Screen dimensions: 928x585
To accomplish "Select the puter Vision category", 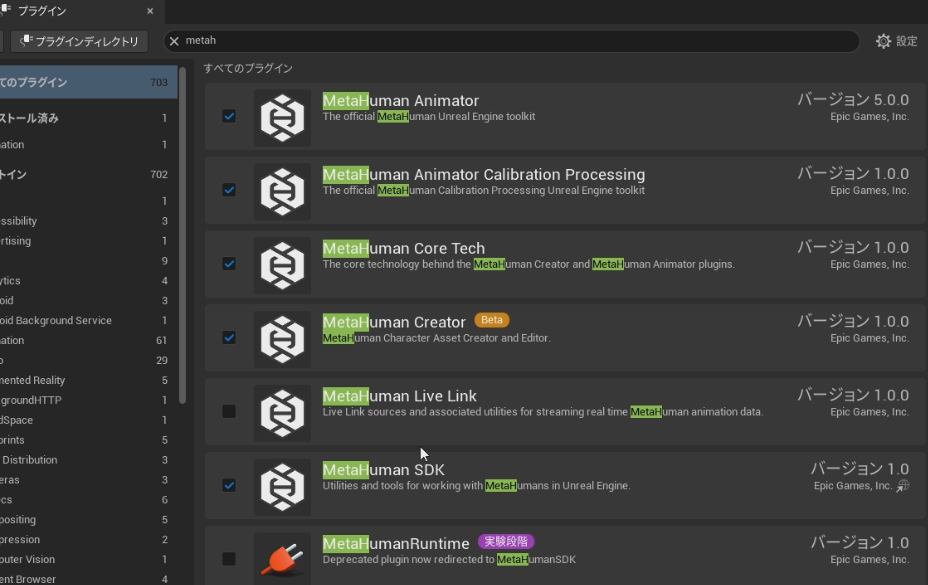I will pyautogui.click(x=89, y=560).
